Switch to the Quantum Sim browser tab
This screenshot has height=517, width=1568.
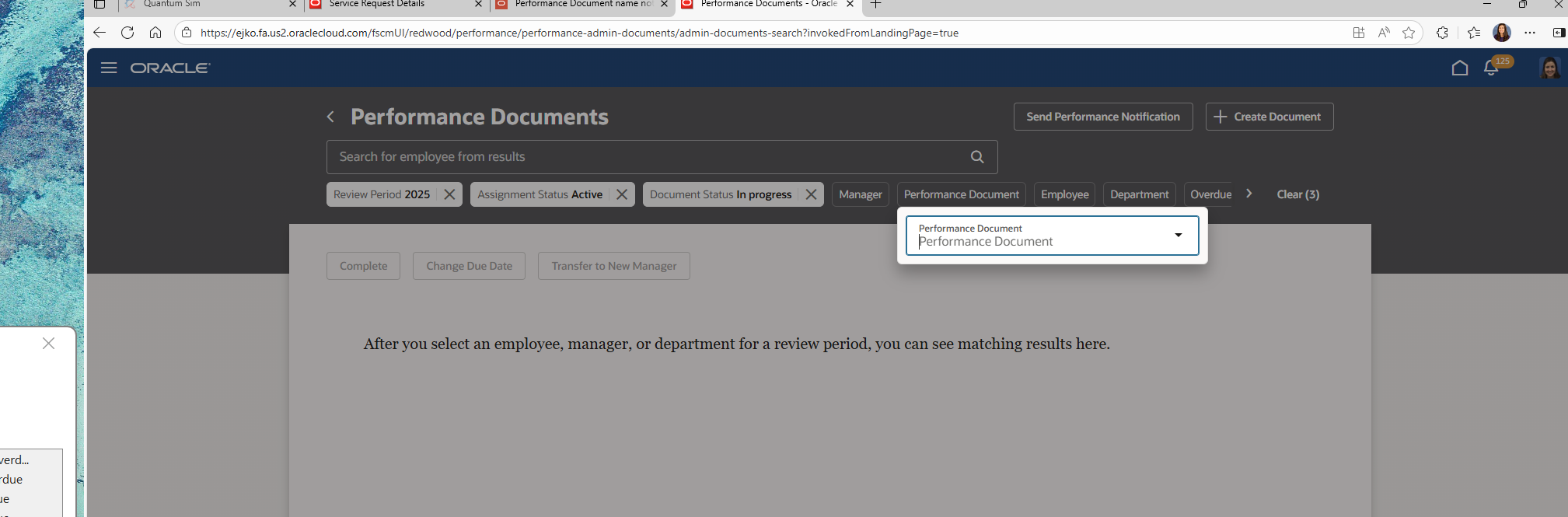(172, 4)
